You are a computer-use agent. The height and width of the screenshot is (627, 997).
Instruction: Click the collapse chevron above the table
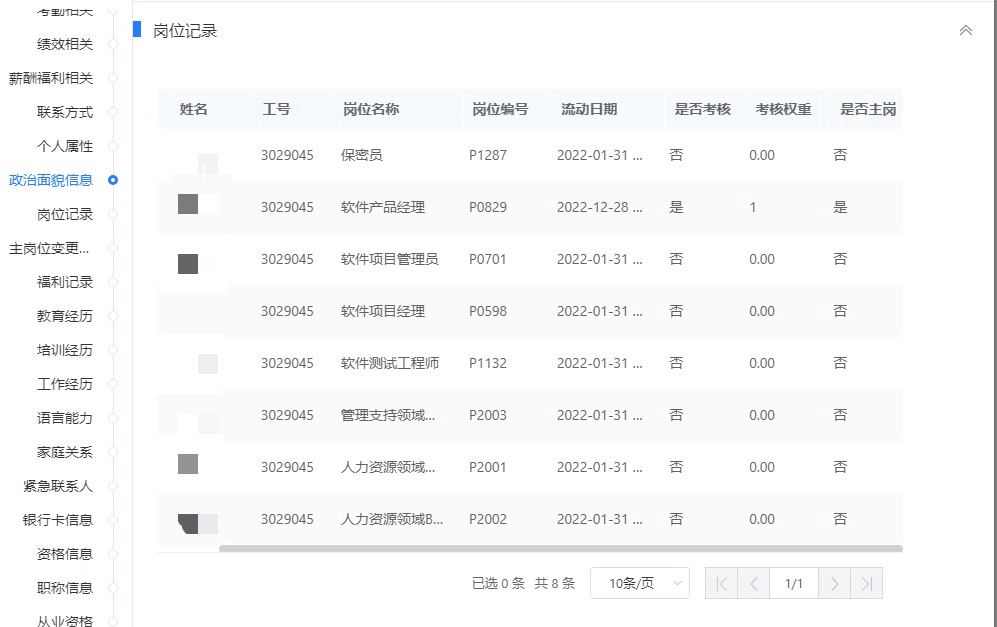[x=965, y=30]
